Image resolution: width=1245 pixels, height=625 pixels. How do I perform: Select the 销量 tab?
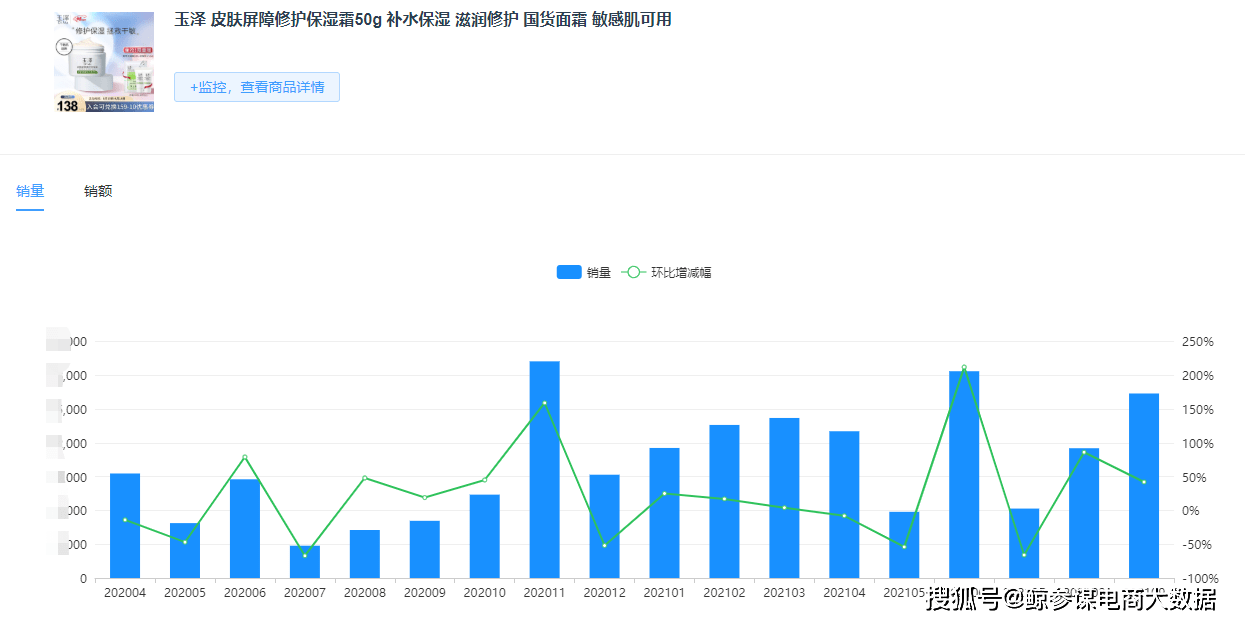(x=30, y=191)
